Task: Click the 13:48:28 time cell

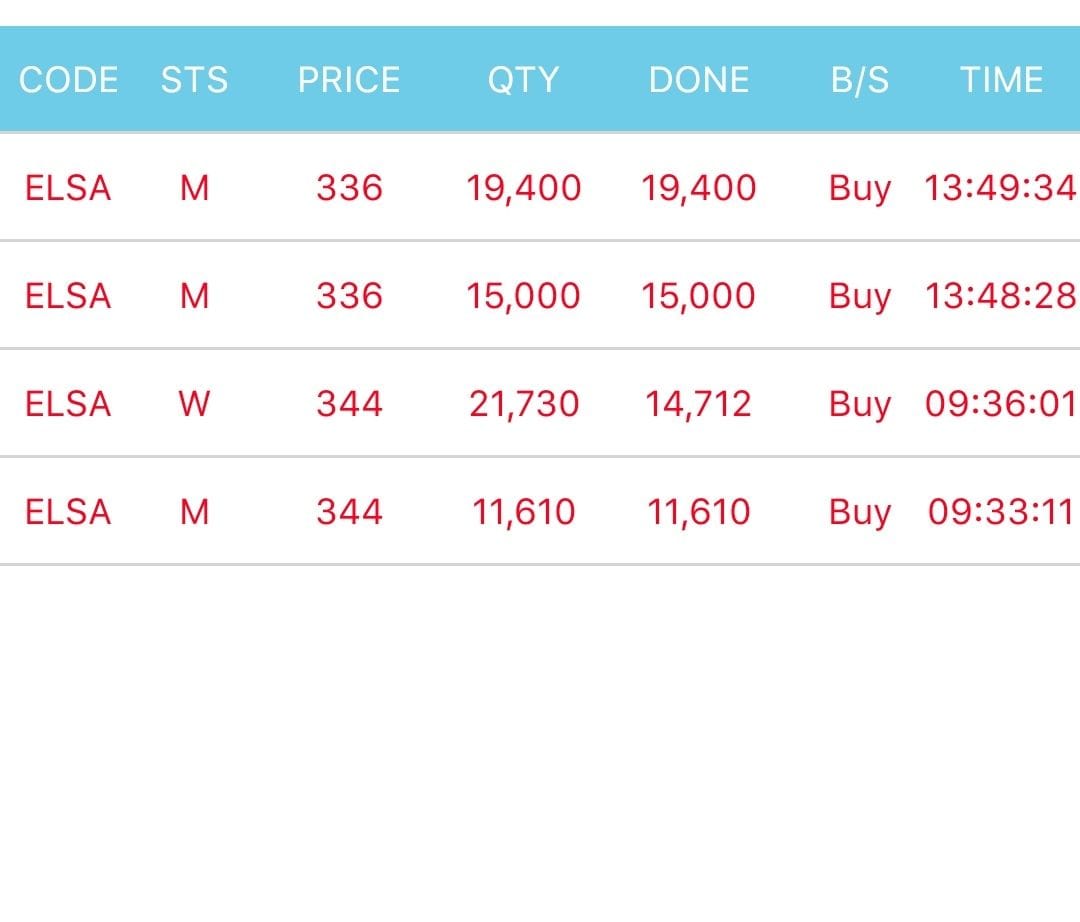Action: click(x=1000, y=296)
